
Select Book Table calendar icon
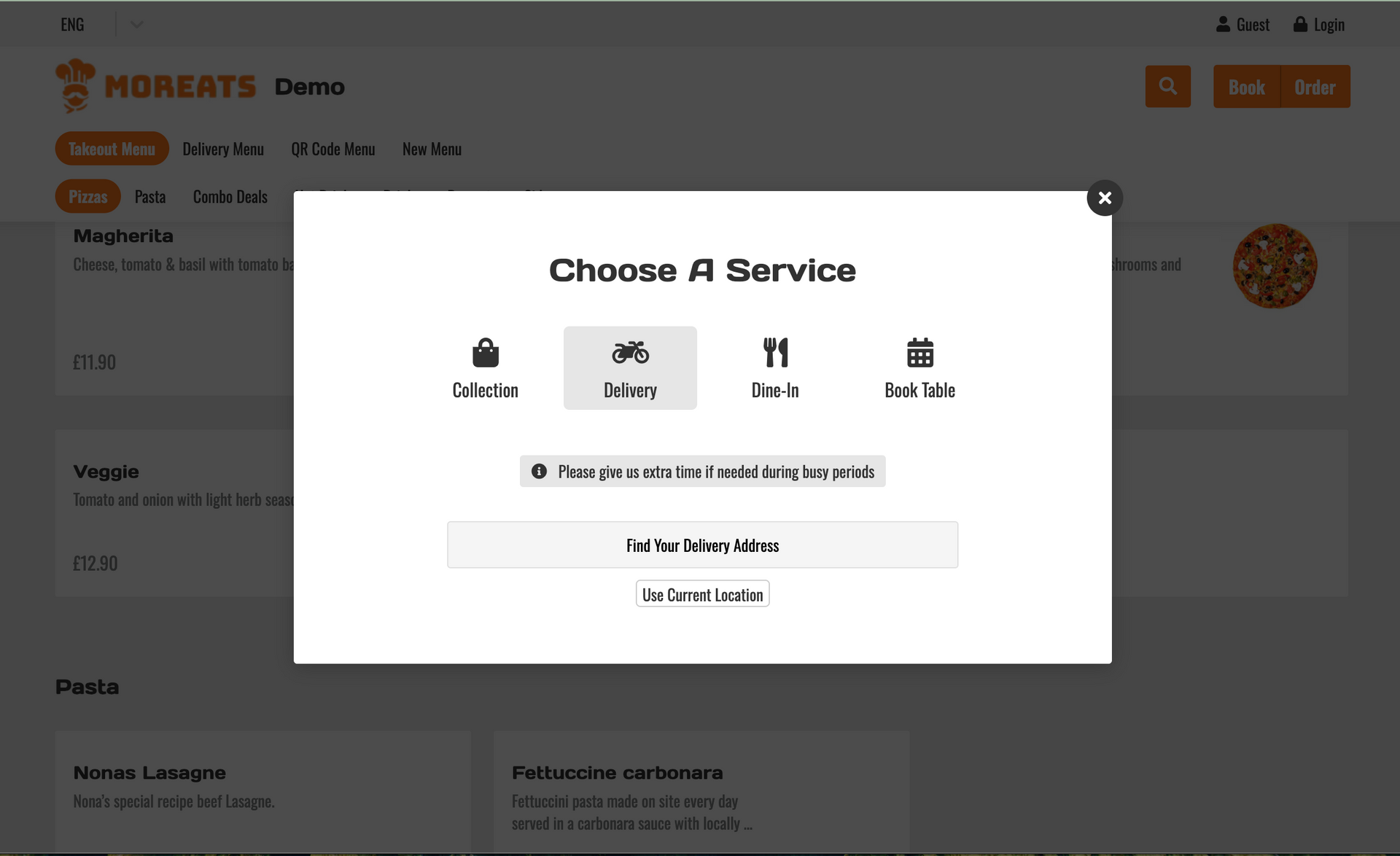point(919,352)
